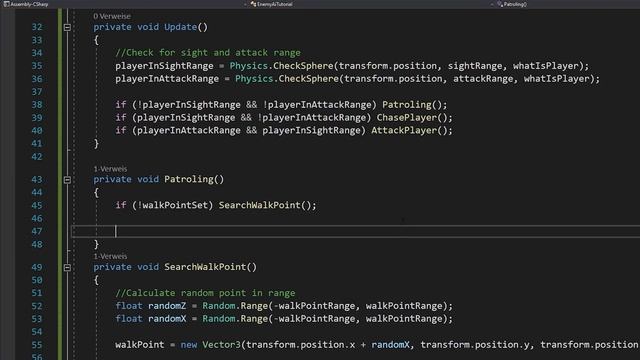Click SearchWalkPoint method name on line 49
The width and height of the screenshot is (640, 360).
[205, 267]
